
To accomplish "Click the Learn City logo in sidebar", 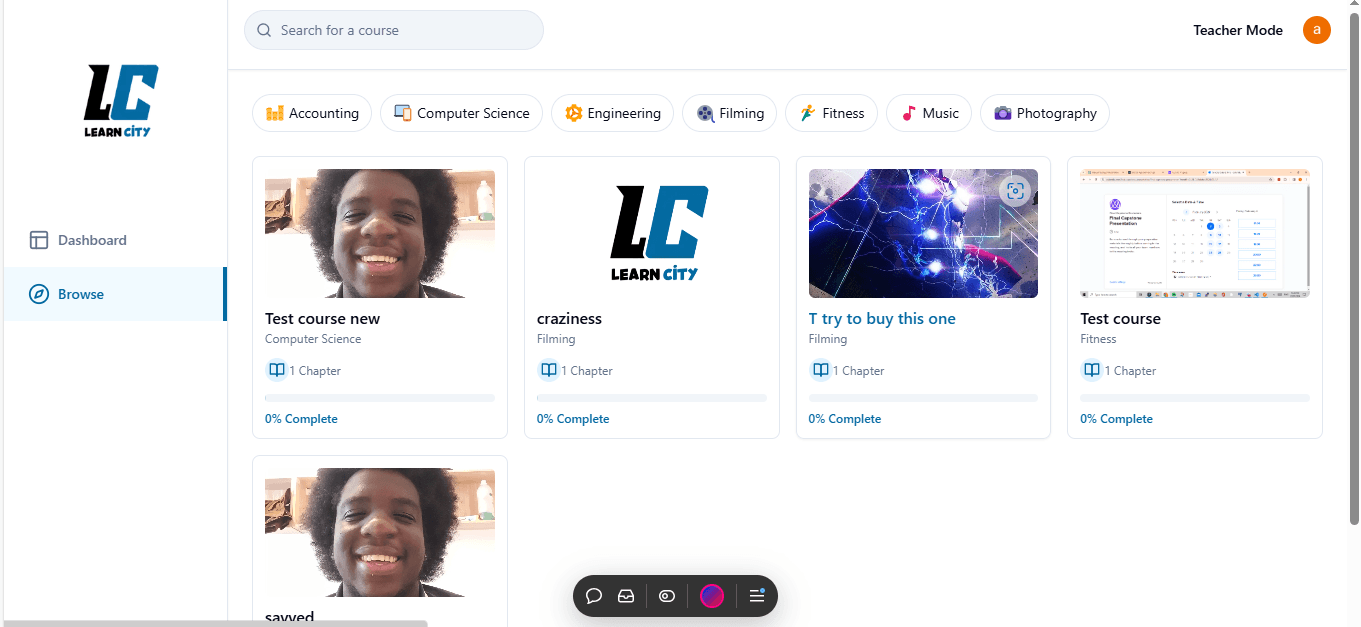I will click(x=121, y=101).
